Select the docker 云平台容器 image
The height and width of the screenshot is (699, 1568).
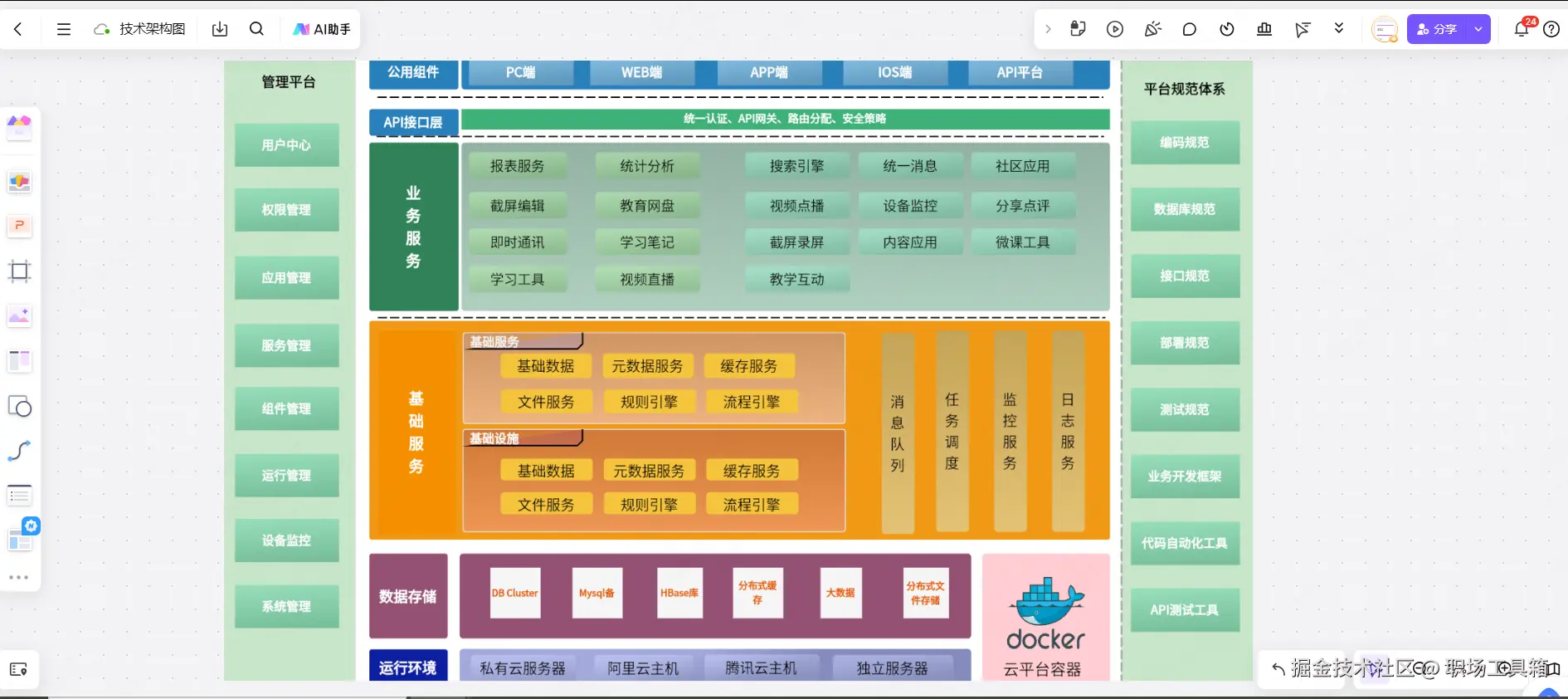[1045, 618]
